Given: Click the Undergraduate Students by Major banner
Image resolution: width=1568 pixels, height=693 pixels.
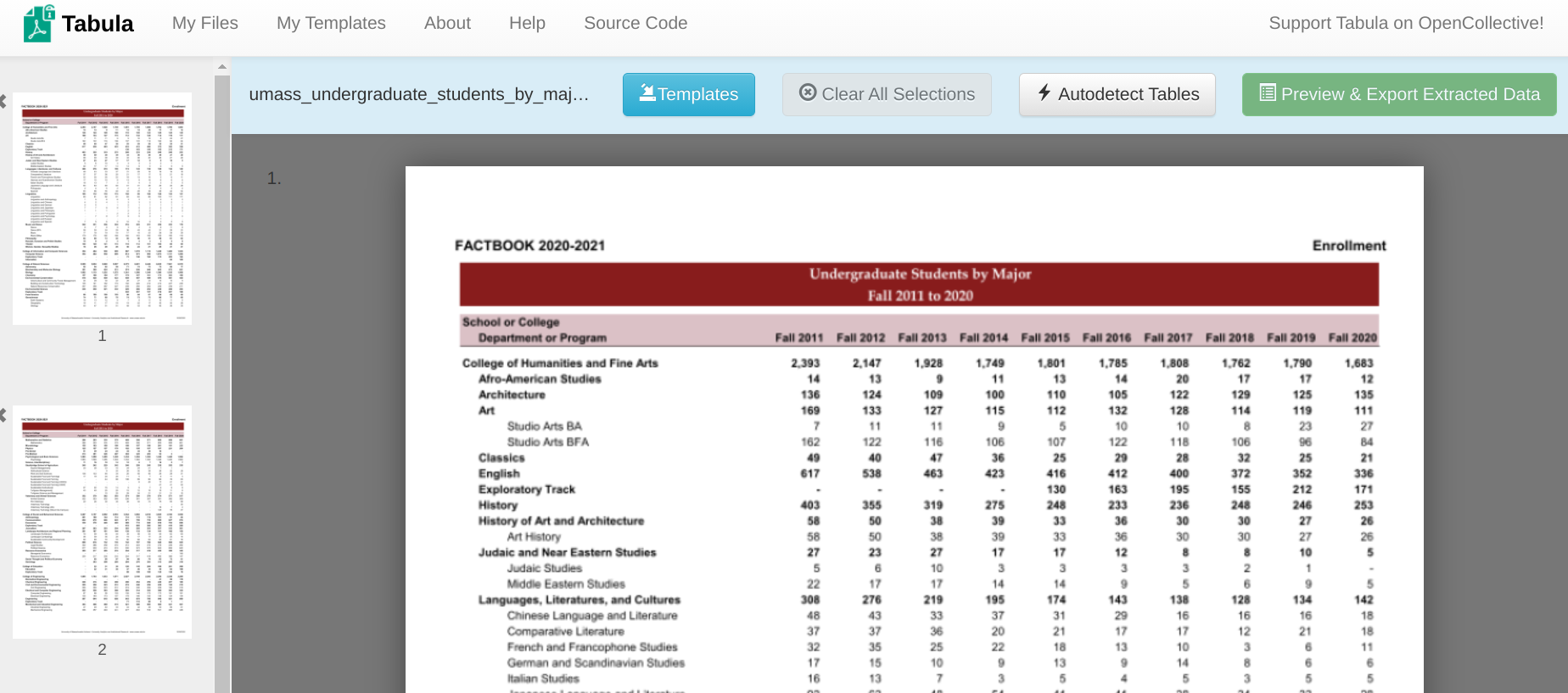Looking at the screenshot, I should coord(919,284).
